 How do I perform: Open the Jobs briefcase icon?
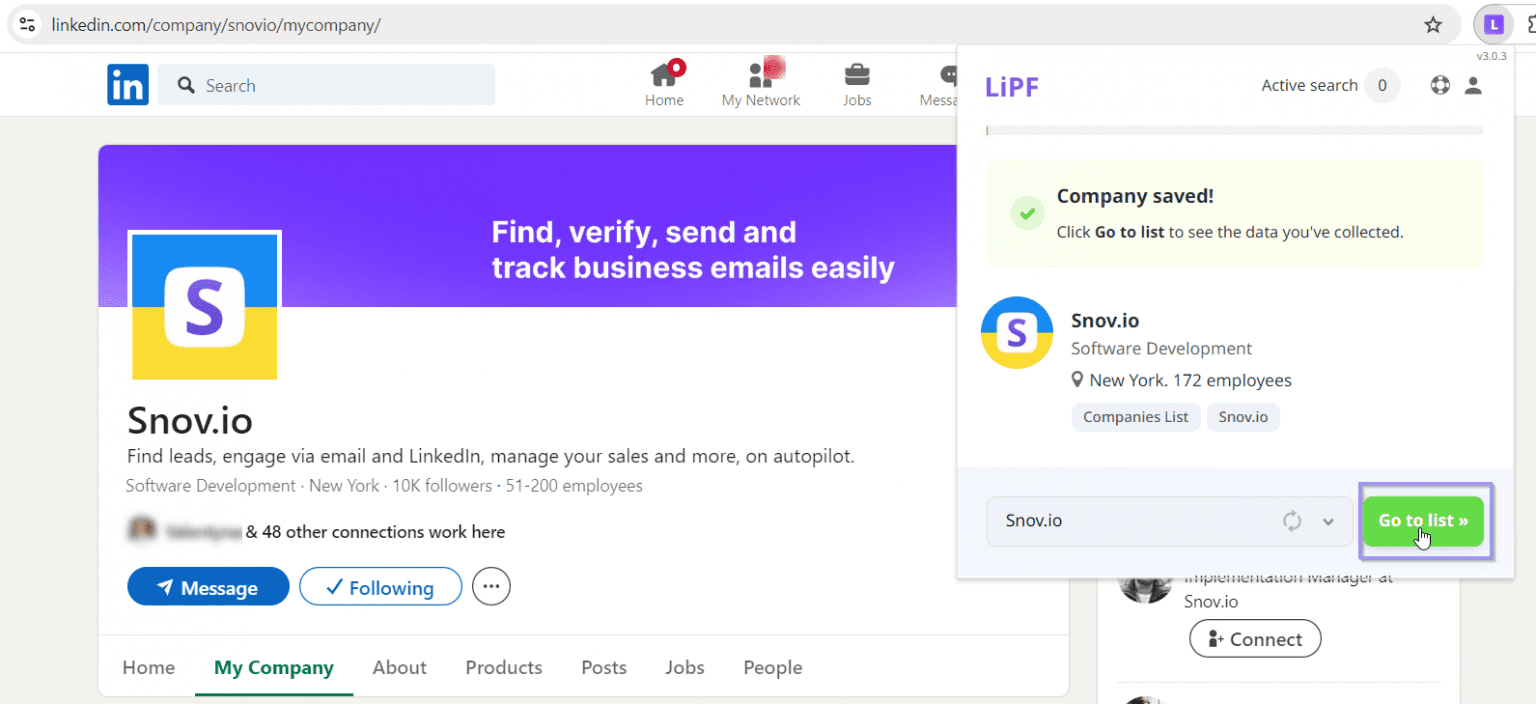[x=856, y=75]
